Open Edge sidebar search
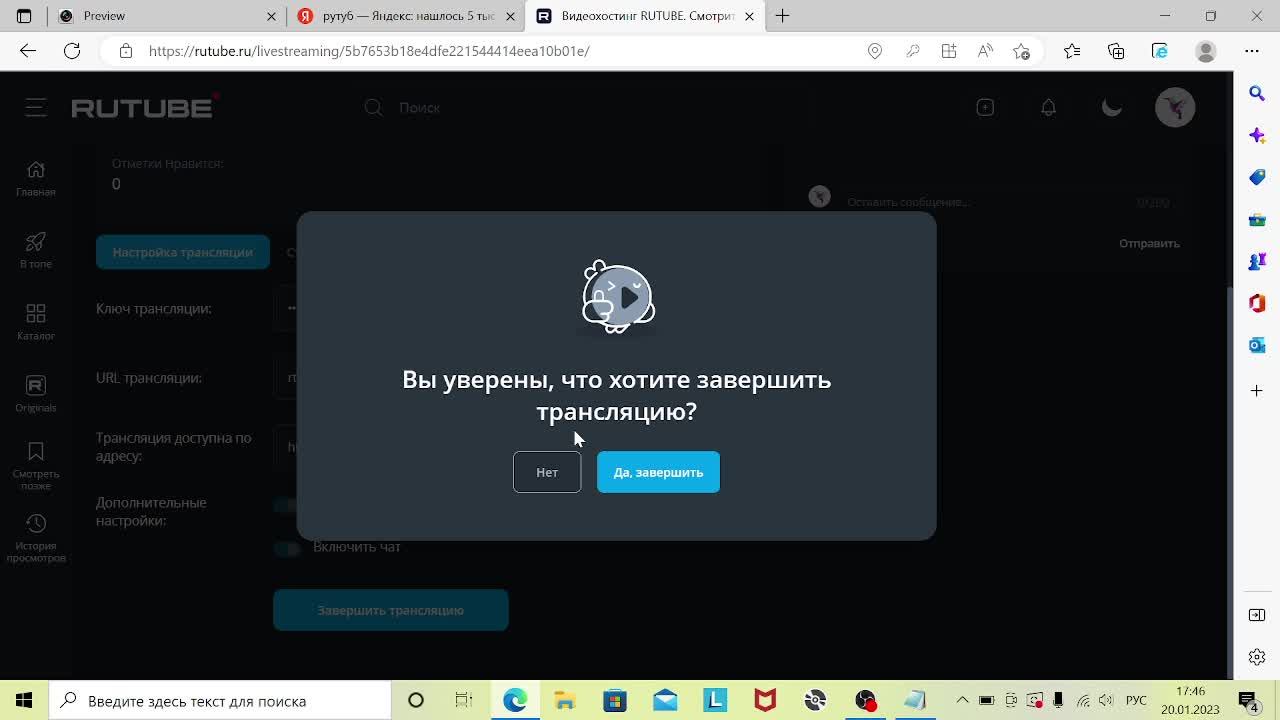 point(1257,93)
